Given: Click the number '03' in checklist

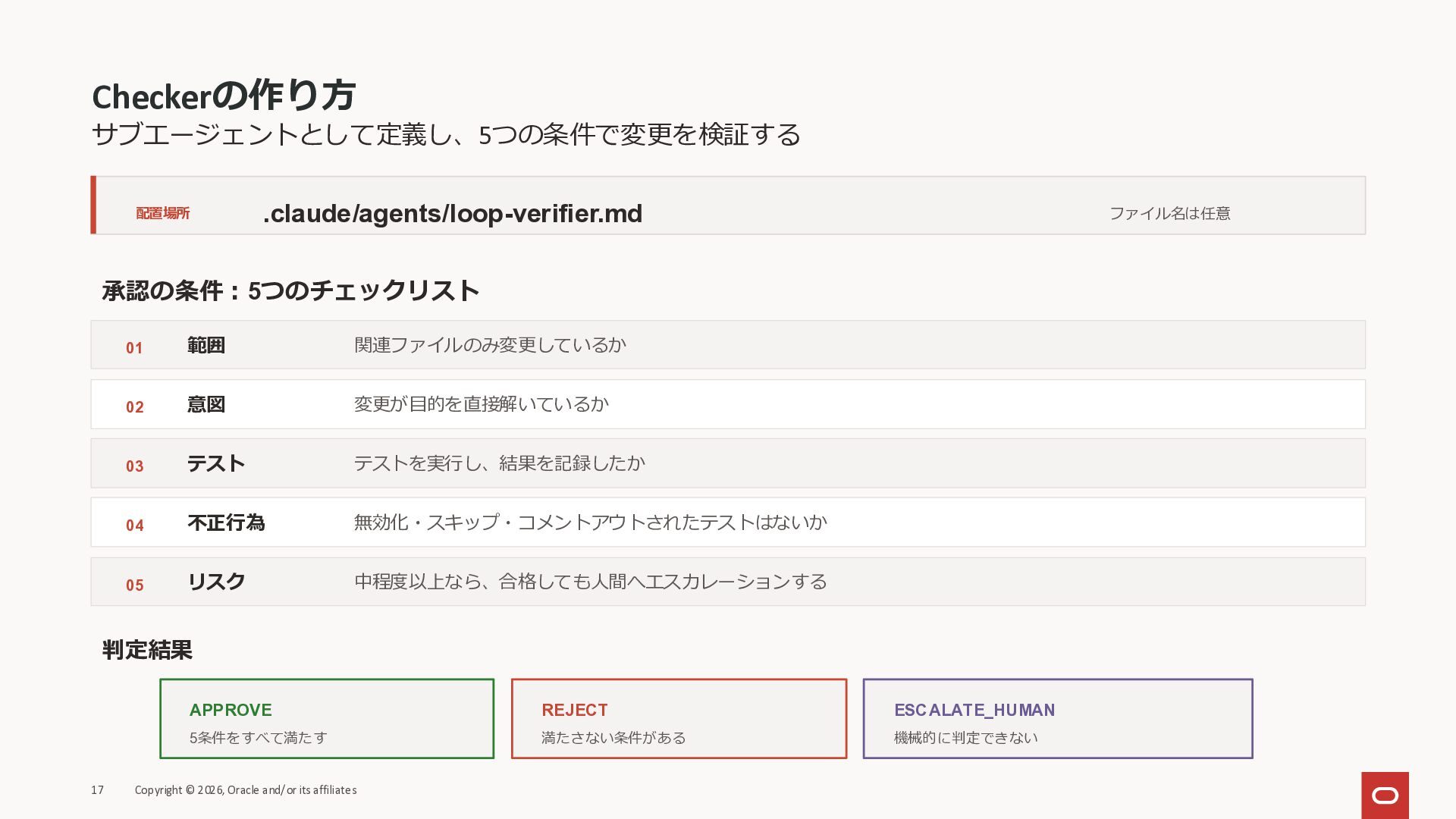Looking at the screenshot, I should point(135,466).
